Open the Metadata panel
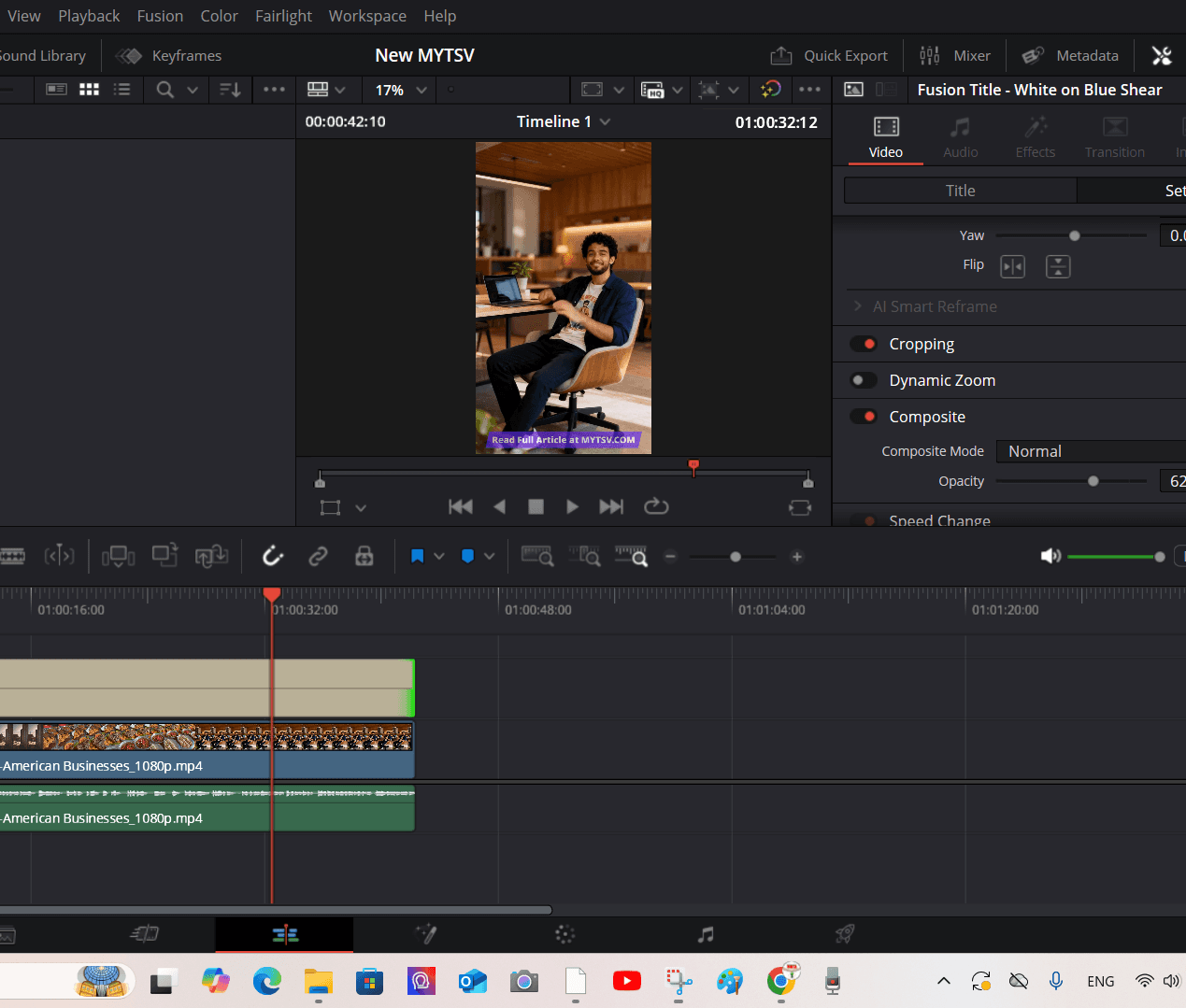This screenshot has width=1186, height=1008. 1070,56
